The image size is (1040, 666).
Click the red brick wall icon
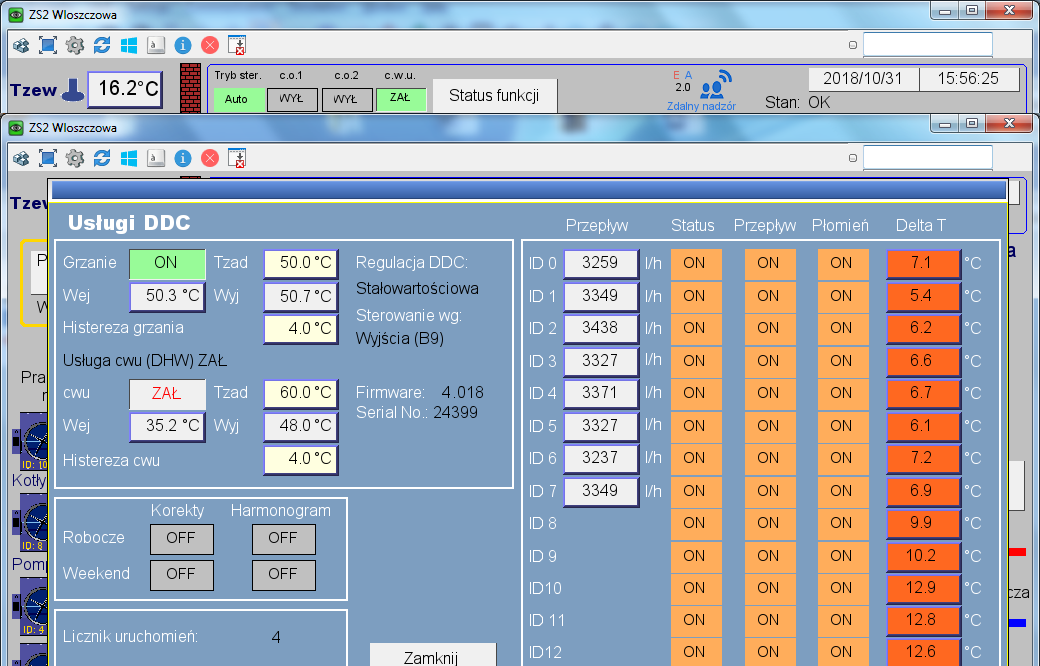point(190,88)
